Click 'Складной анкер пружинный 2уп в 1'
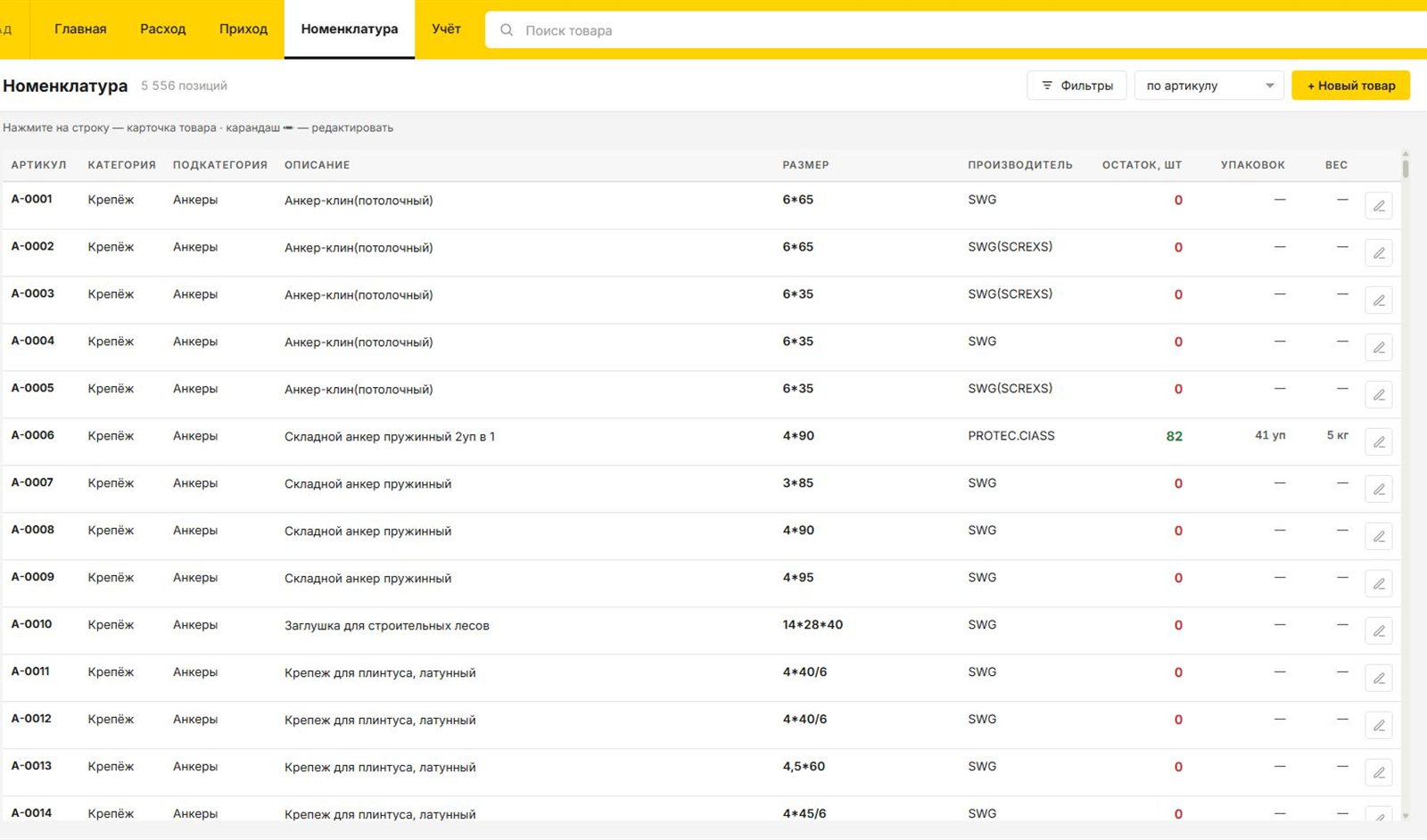The height and width of the screenshot is (840, 1427). click(x=390, y=437)
